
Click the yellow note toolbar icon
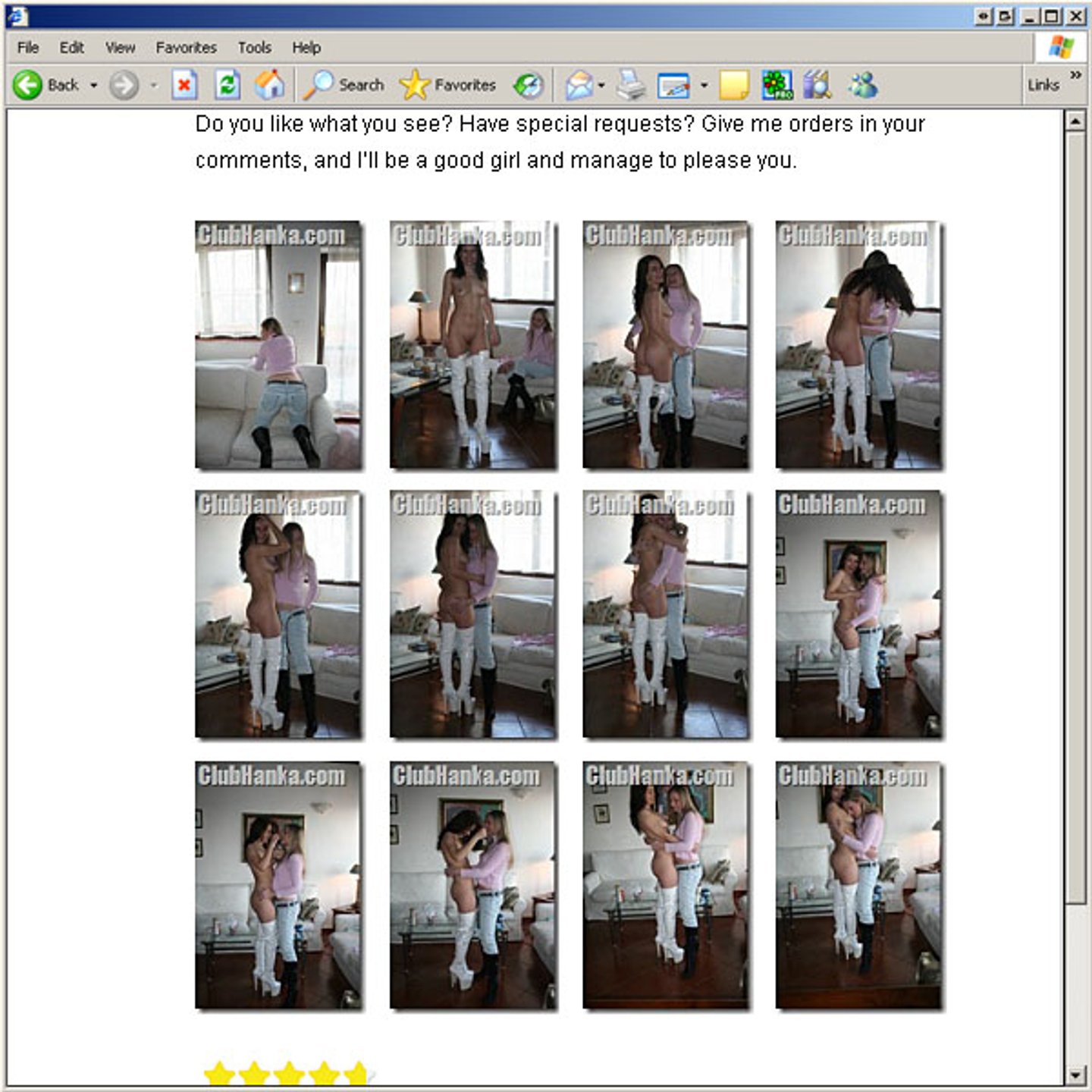pyautogui.click(x=733, y=85)
